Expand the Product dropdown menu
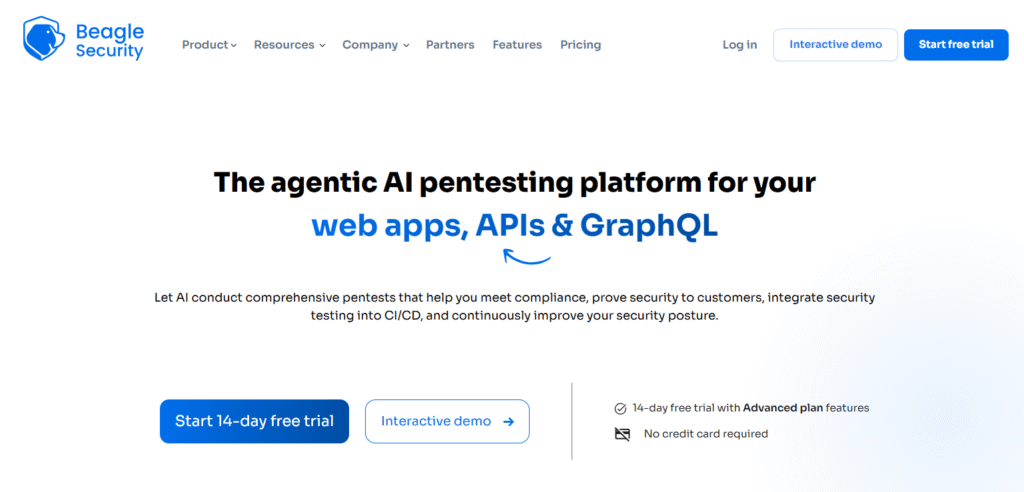This screenshot has width=1024, height=492. (209, 45)
